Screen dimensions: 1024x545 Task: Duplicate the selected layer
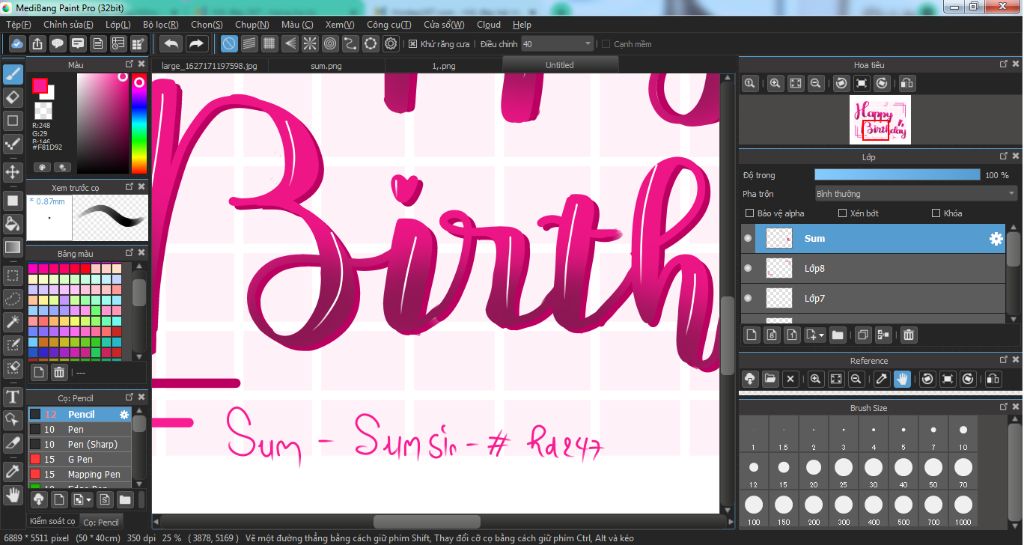(x=862, y=335)
